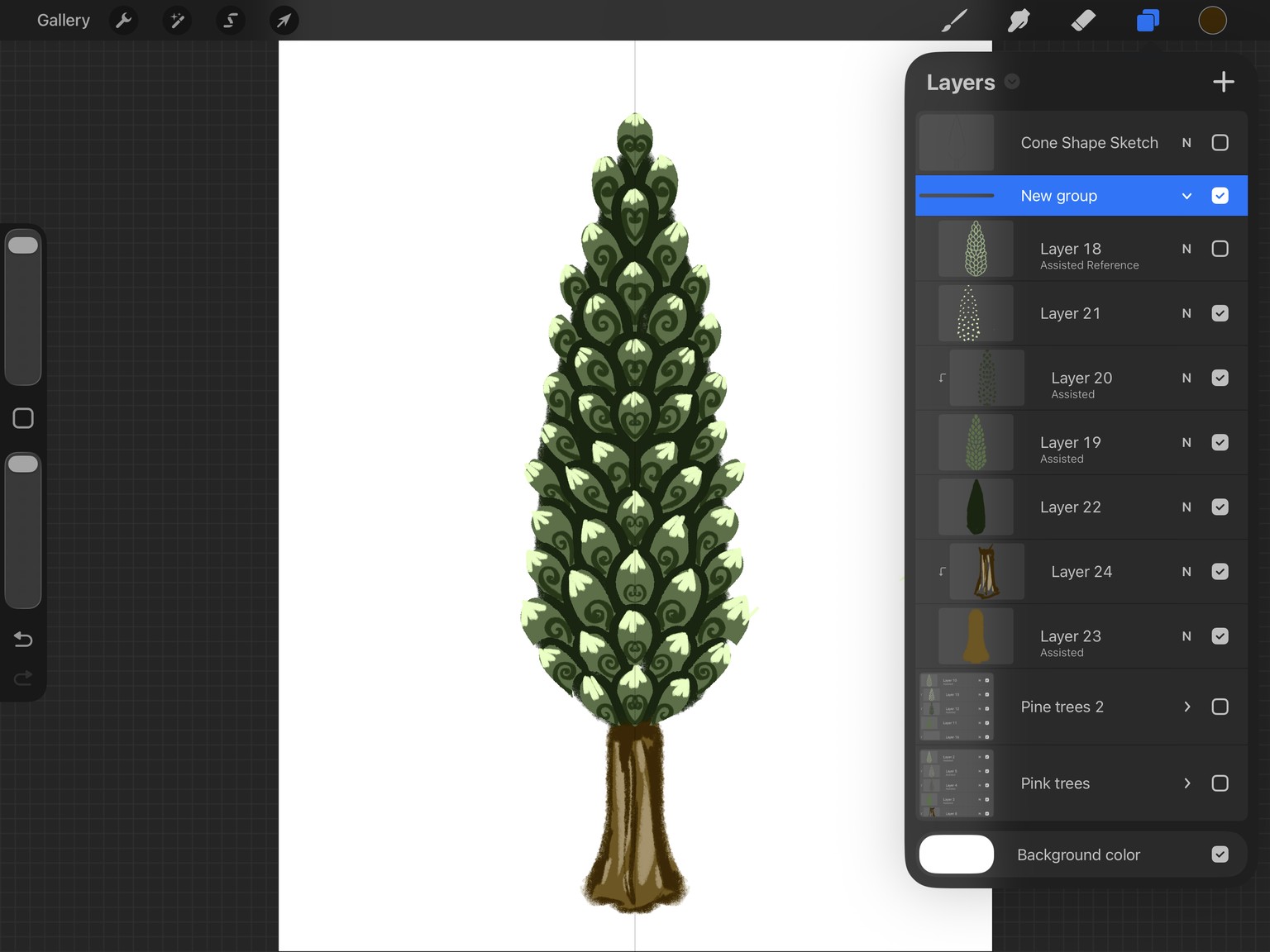The height and width of the screenshot is (952, 1270).
Task: Open blend mode N for Layer 24
Action: click(x=1186, y=571)
